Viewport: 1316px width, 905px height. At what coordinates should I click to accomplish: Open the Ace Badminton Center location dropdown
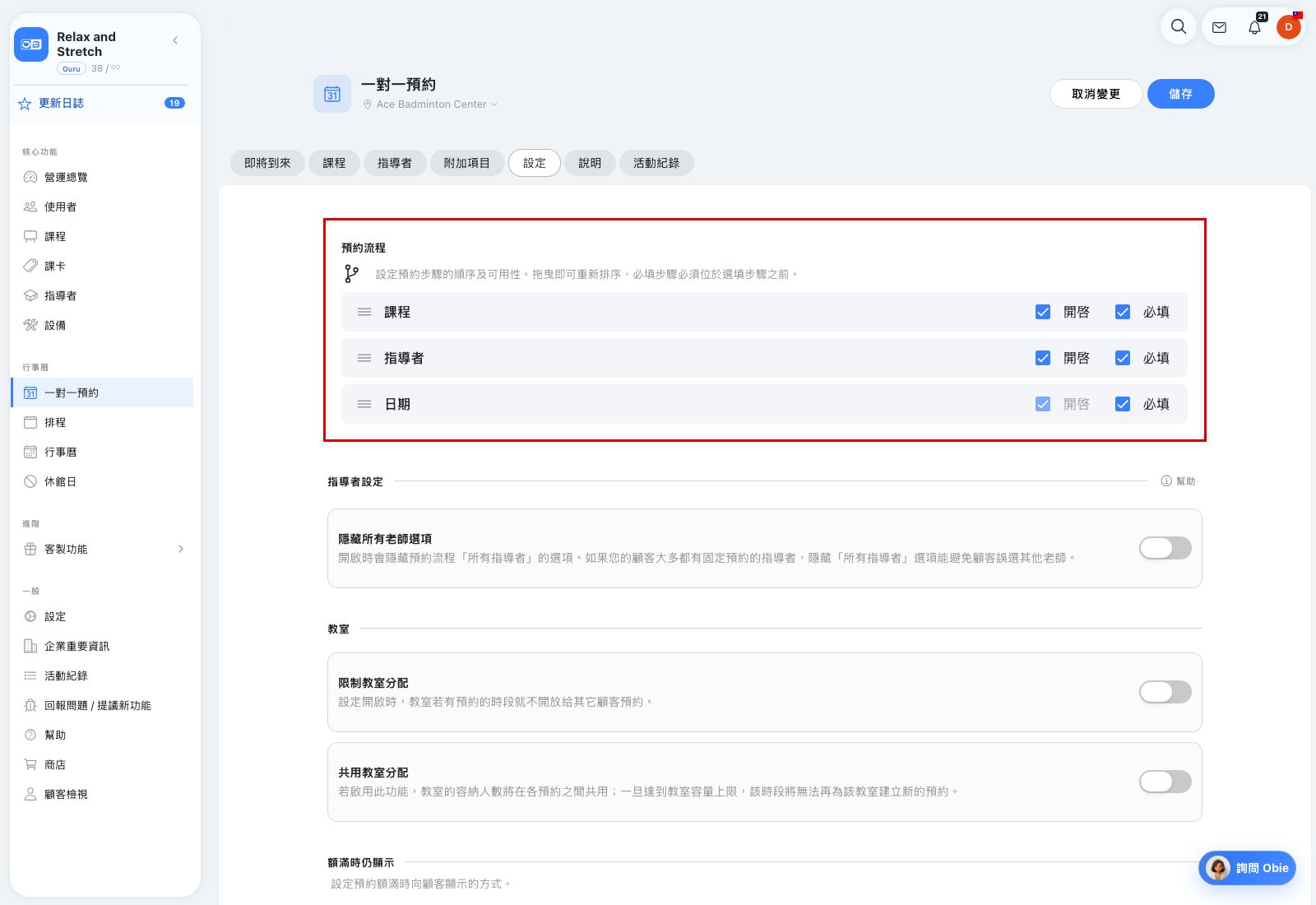click(x=430, y=104)
